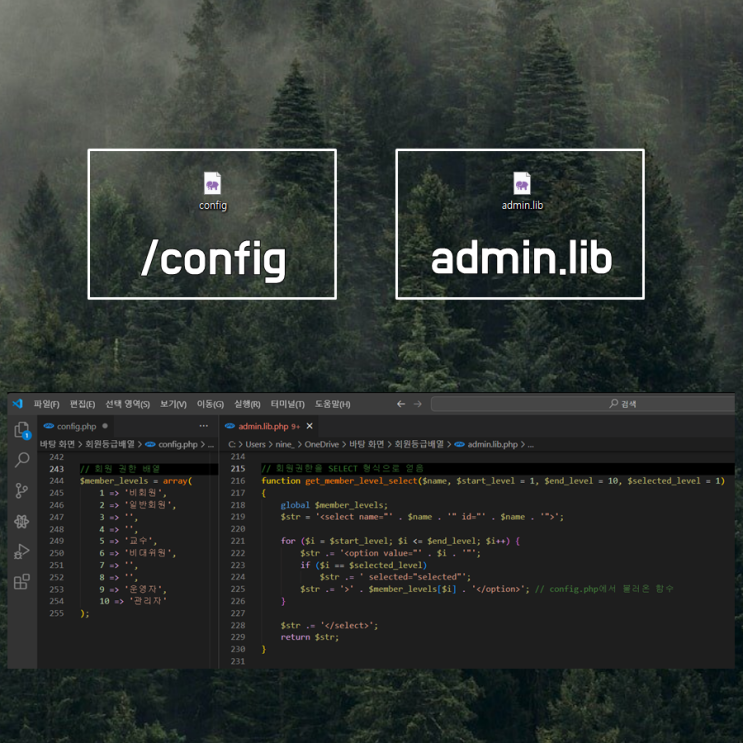Click the '$str = '<select name="' line 219
The height and width of the screenshot is (743, 743).
click(422, 517)
